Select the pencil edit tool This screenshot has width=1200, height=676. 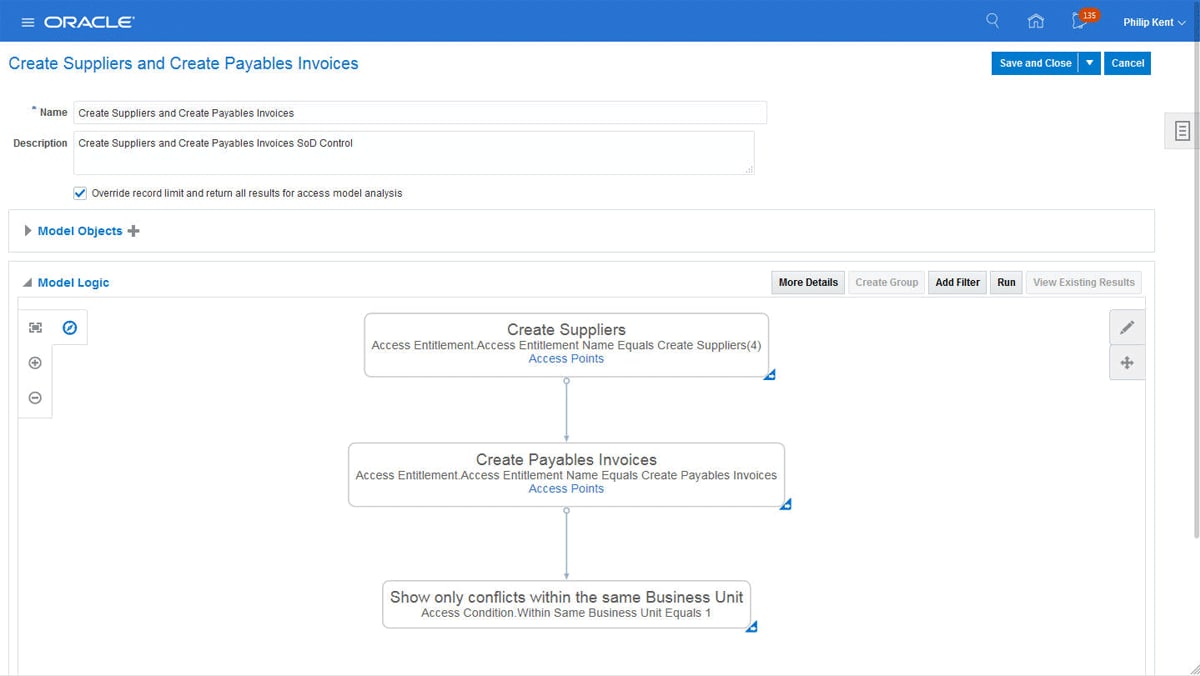tap(1127, 327)
